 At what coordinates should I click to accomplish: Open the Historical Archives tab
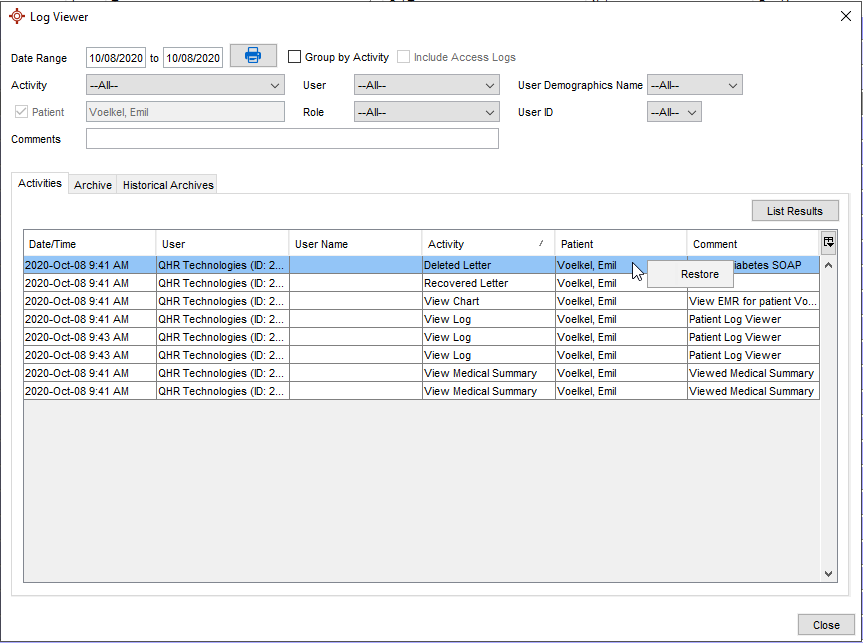click(x=168, y=185)
